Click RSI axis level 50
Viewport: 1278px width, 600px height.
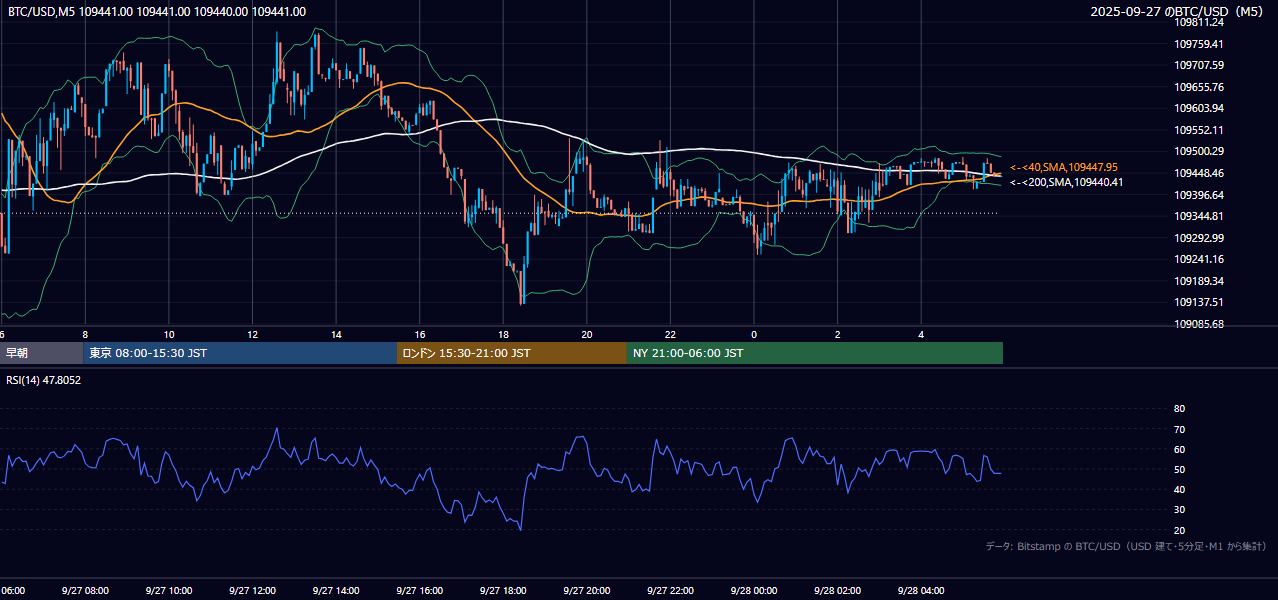pyautogui.click(x=1179, y=469)
